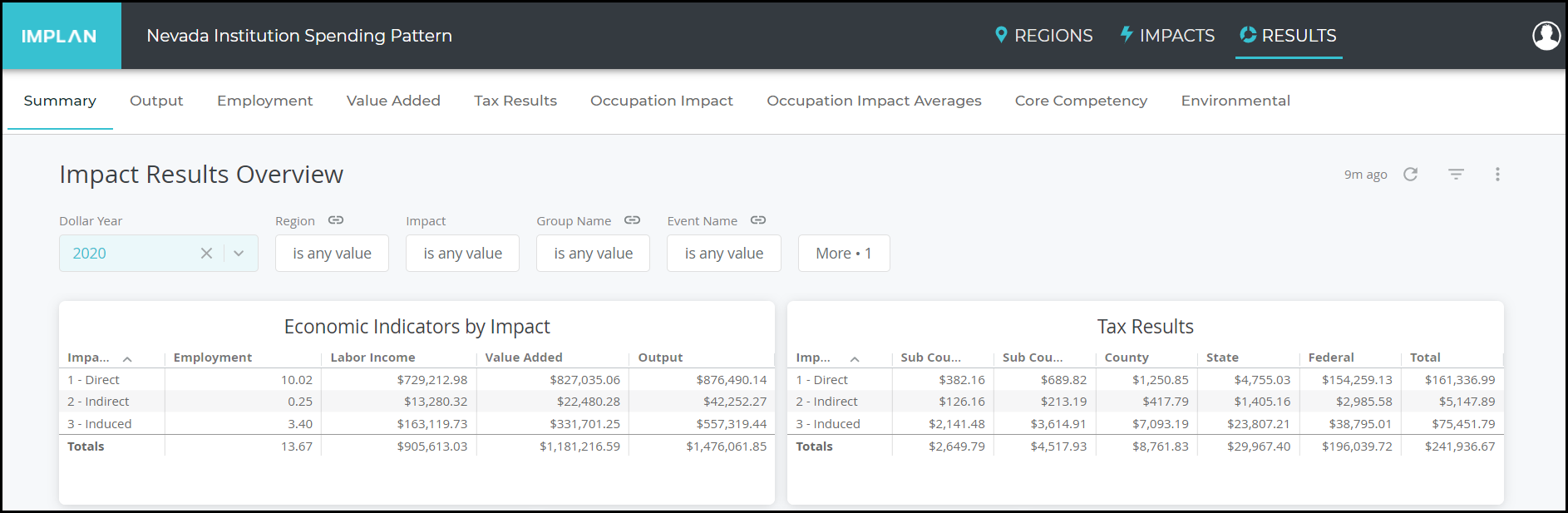This screenshot has height=513, width=1568.
Task: Sort Tax Results by Impact column arrow
Action: coord(855,359)
